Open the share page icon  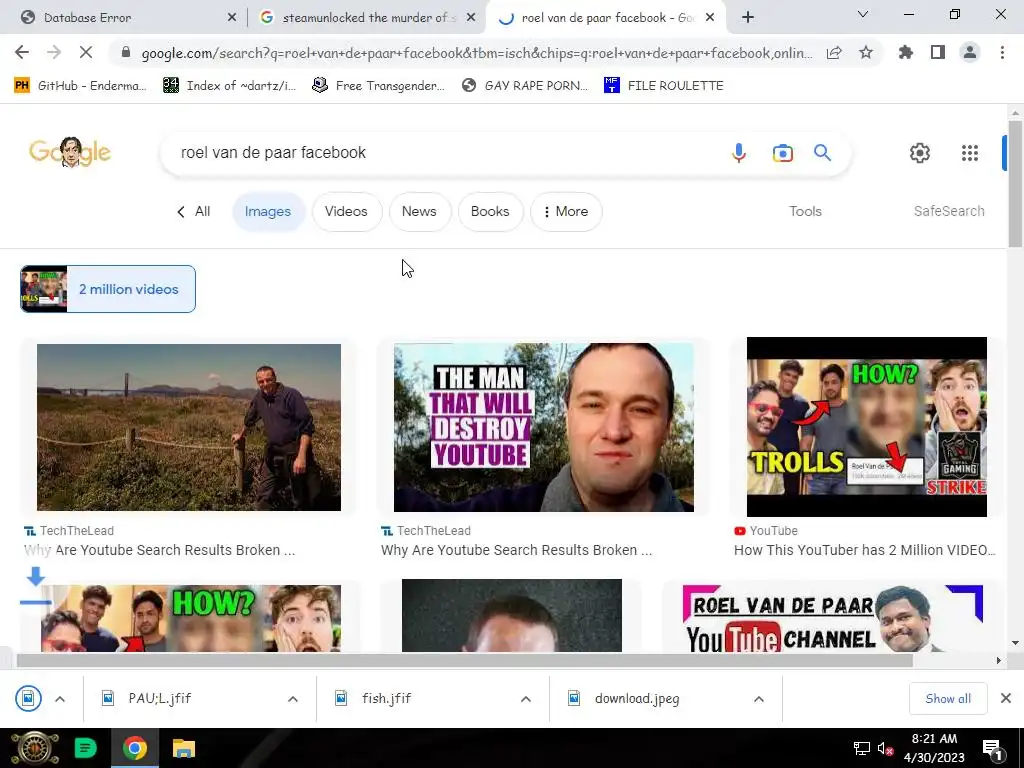click(x=834, y=53)
